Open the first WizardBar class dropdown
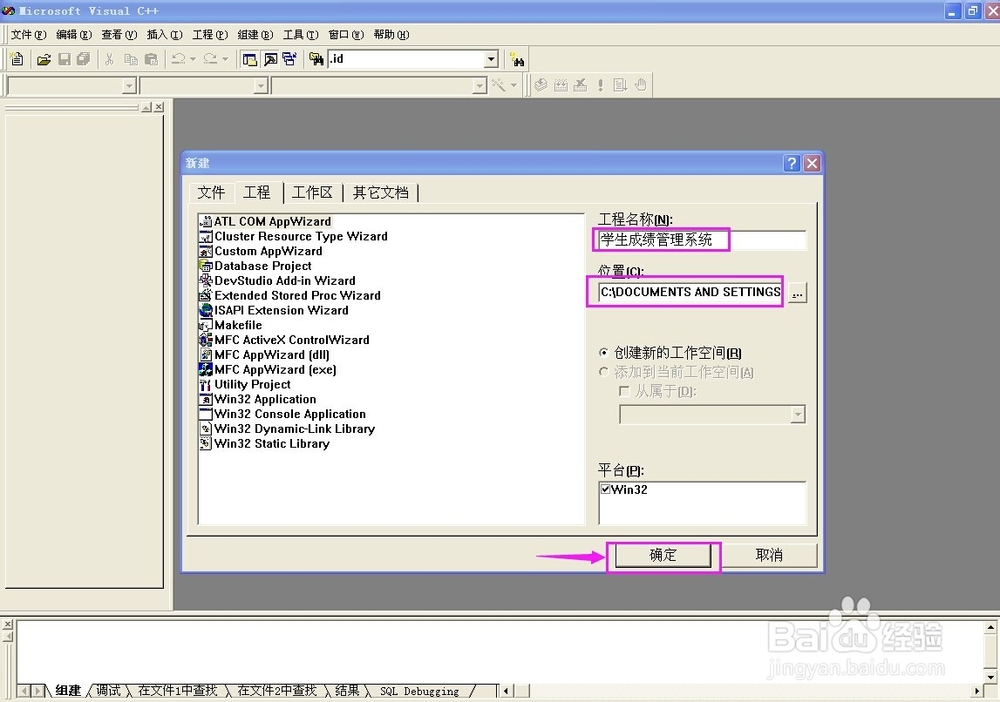1000x702 pixels. coord(129,85)
